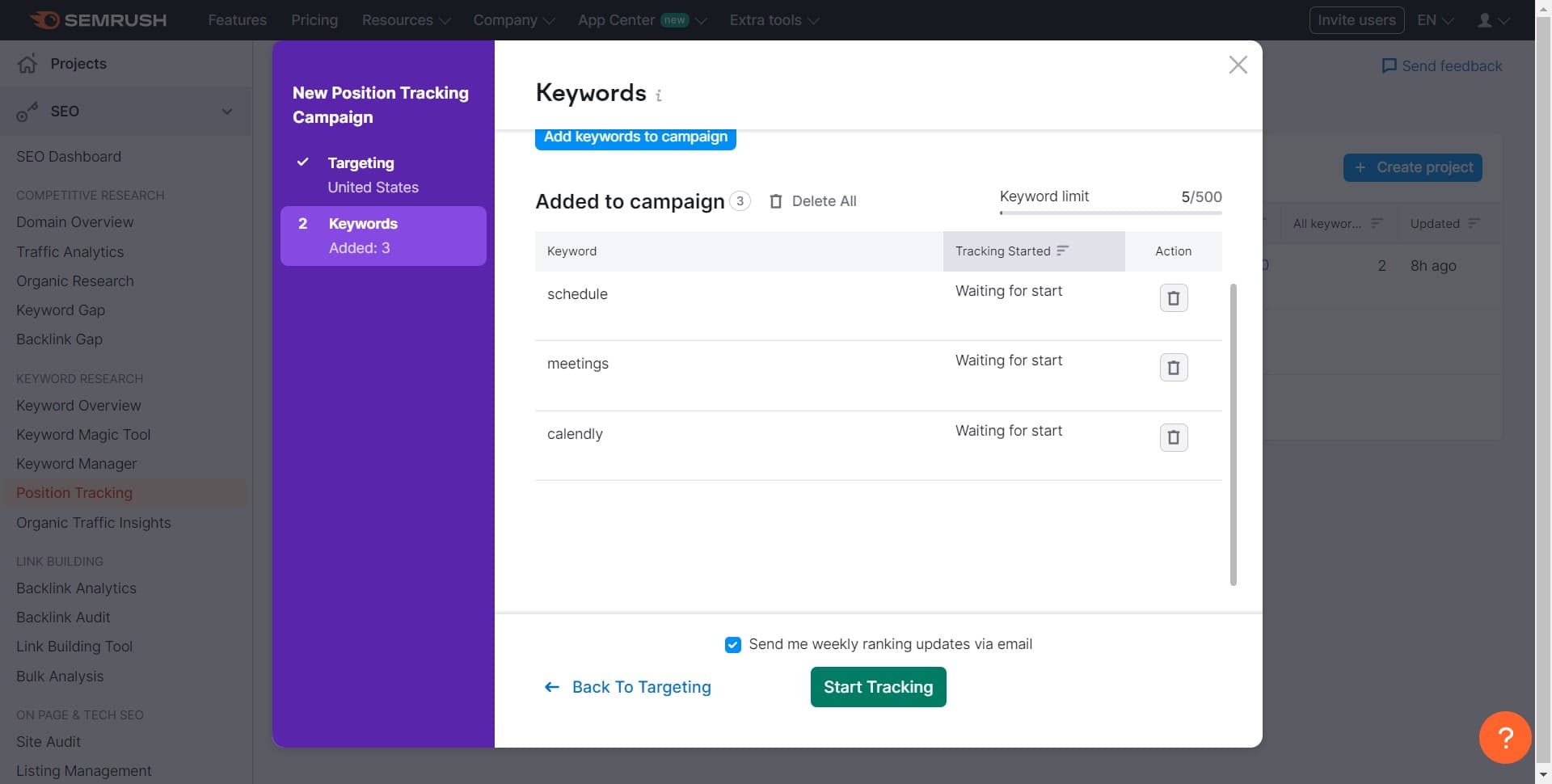Click the SEO compass icon in sidebar
Image resolution: width=1552 pixels, height=784 pixels.
(x=27, y=111)
